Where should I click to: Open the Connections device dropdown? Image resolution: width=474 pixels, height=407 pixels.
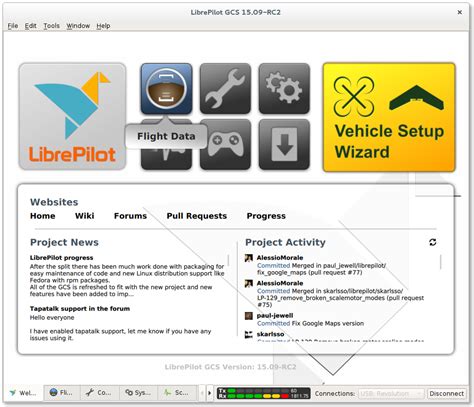[x=391, y=394]
